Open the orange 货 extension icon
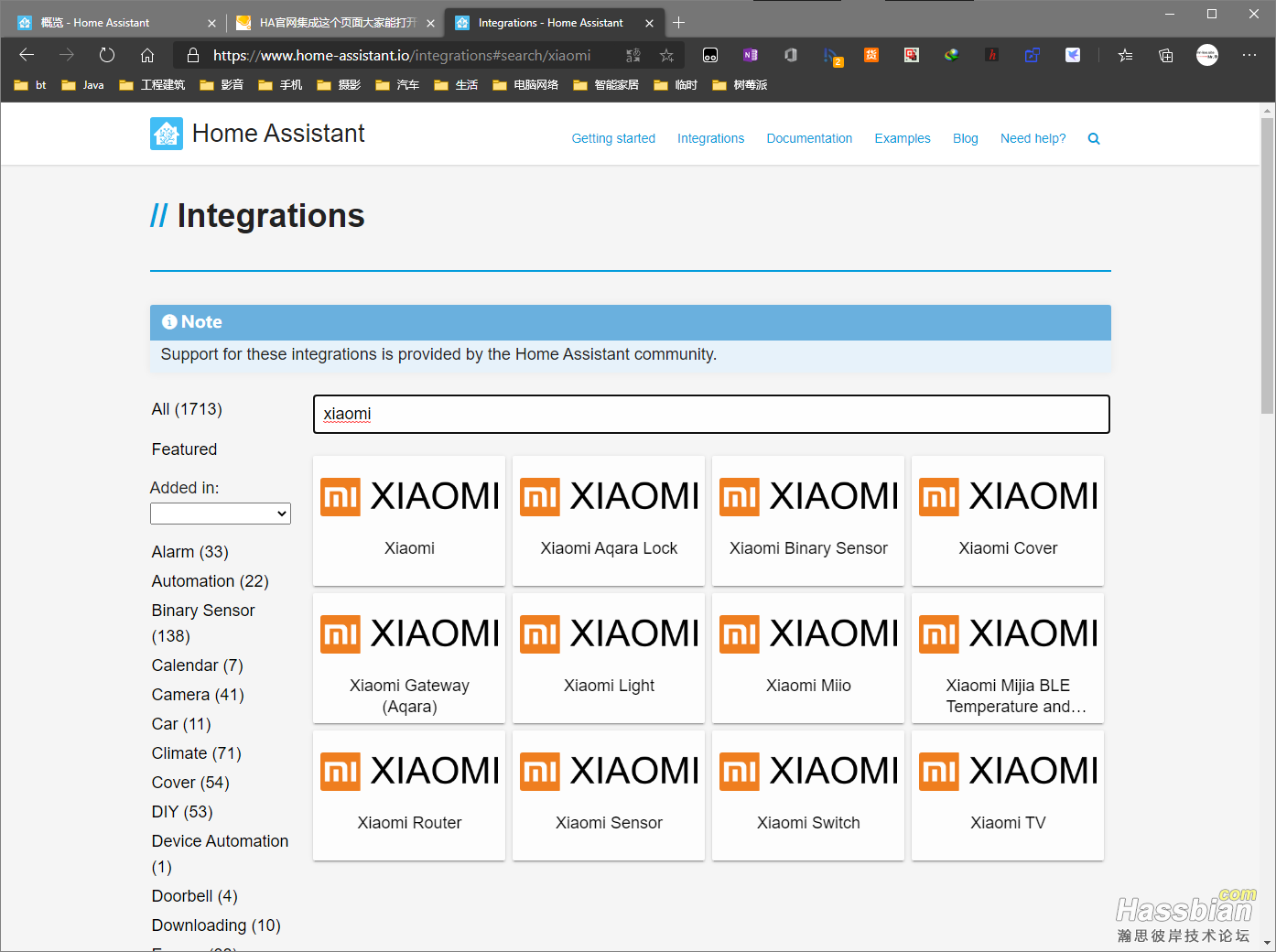The image size is (1276, 952). (871, 55)
